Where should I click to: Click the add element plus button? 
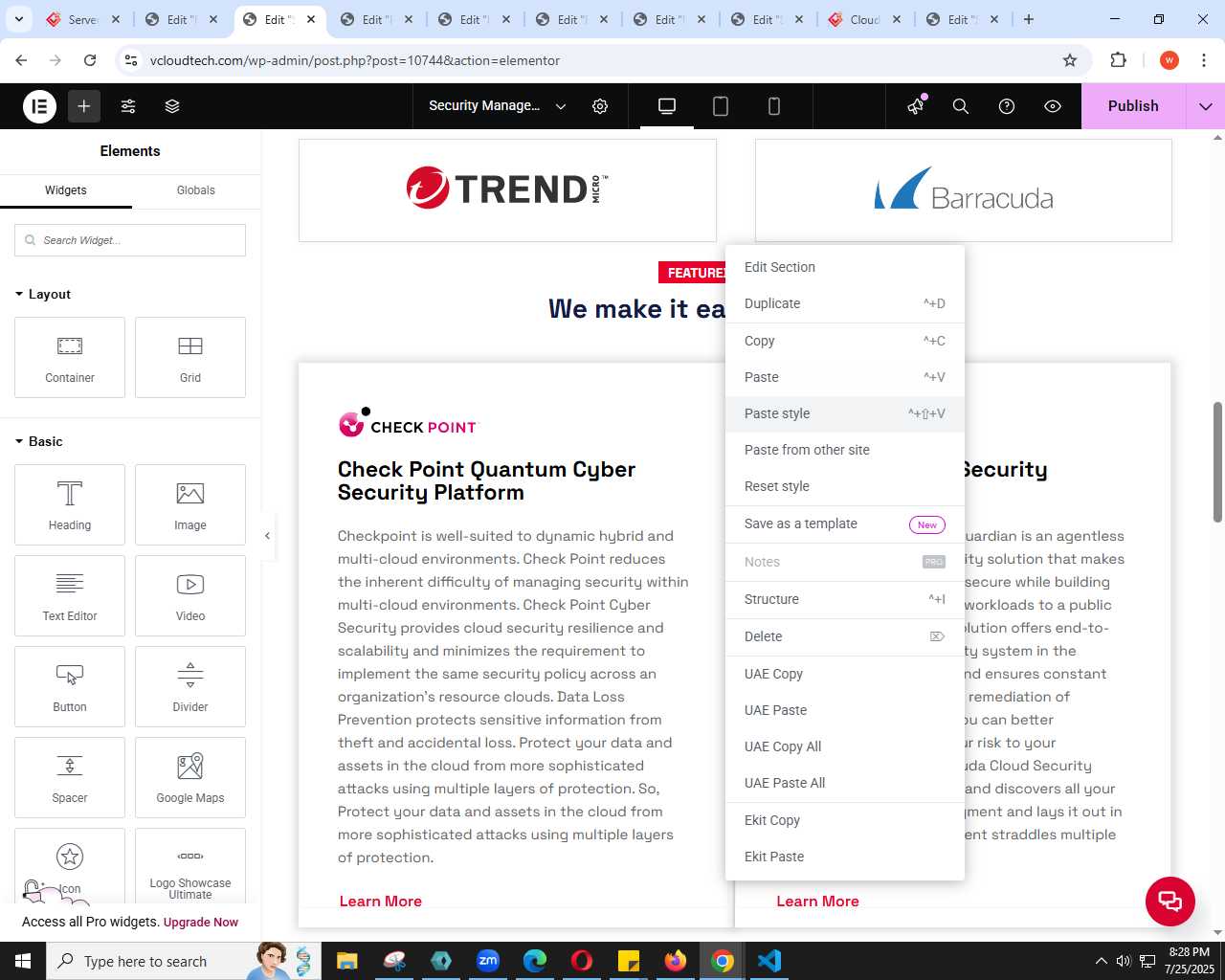pos(84,106)
